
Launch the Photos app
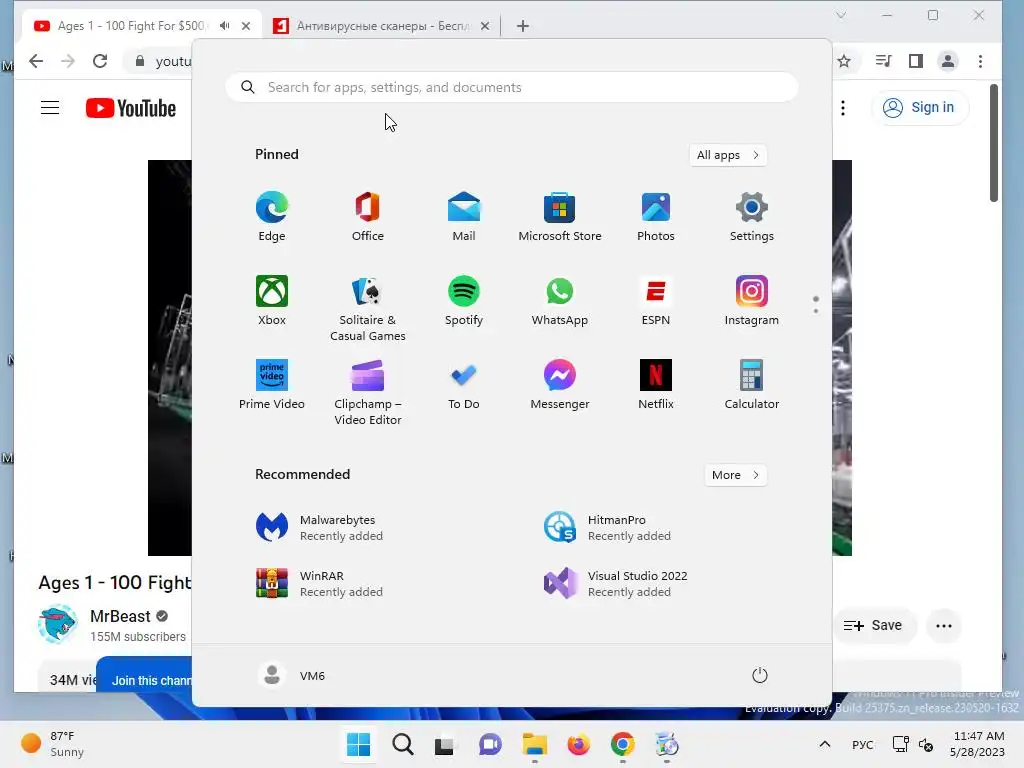656,216
